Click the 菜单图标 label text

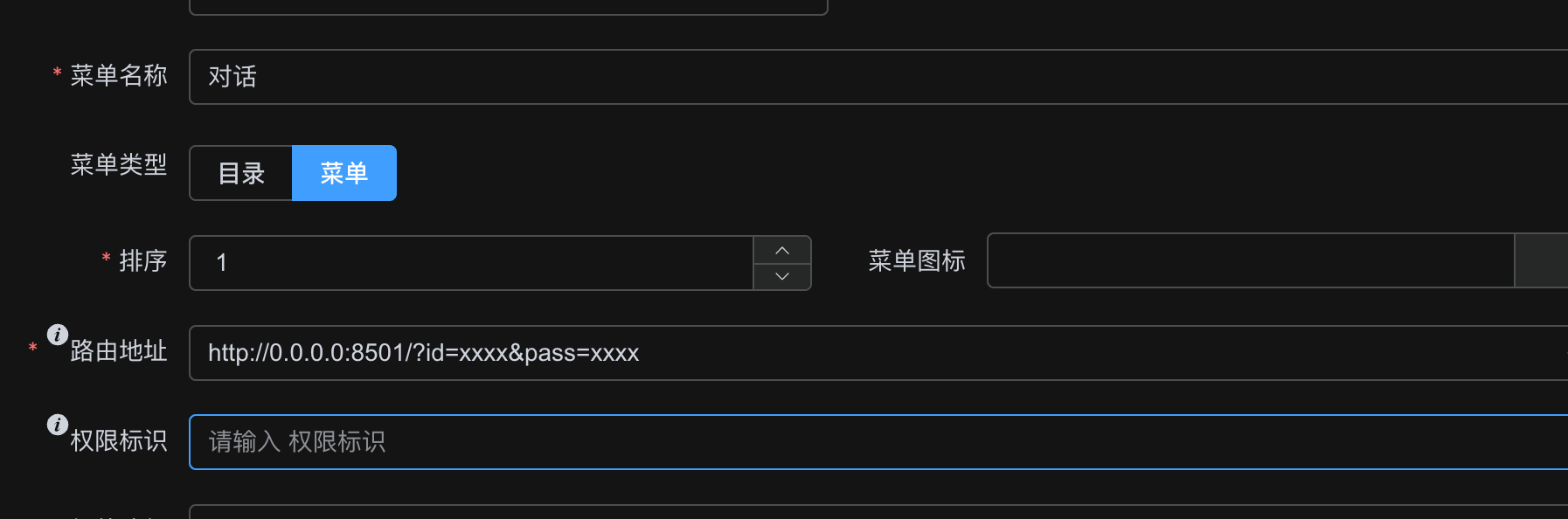(917, 260)
